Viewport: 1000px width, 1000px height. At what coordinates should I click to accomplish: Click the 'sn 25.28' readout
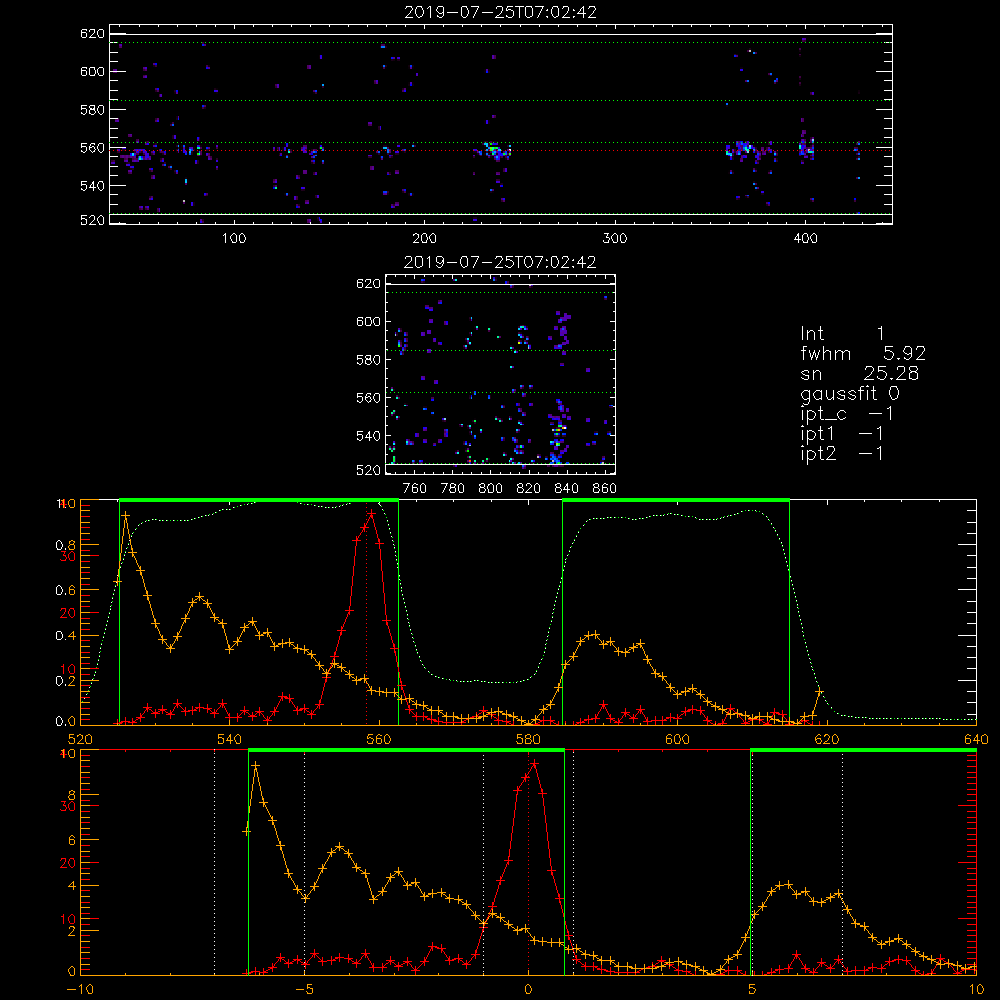[859, 373]
